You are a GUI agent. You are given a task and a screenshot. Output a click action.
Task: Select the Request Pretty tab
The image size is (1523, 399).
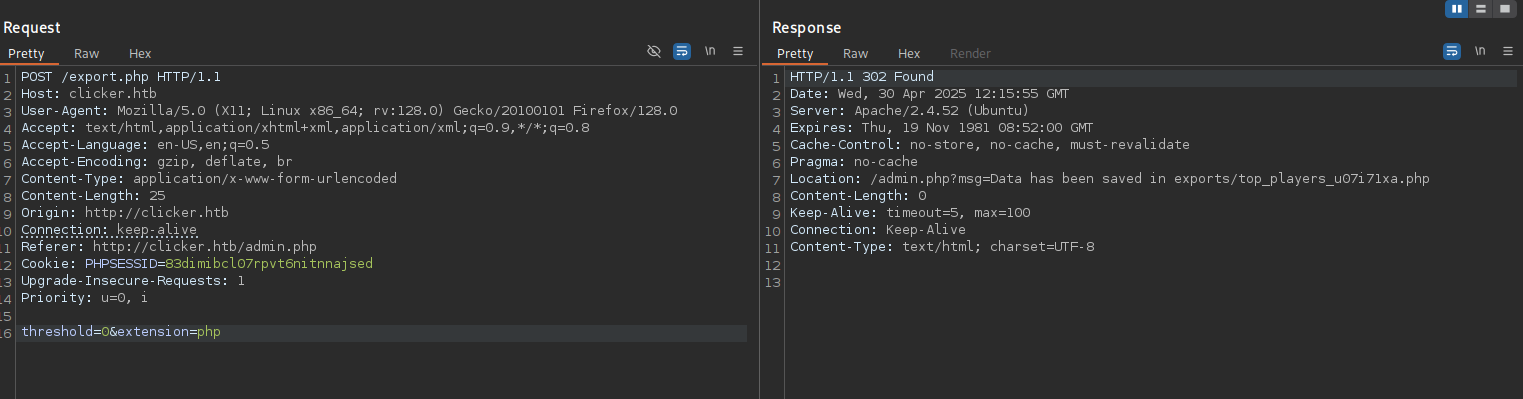[x=26, y=54]
